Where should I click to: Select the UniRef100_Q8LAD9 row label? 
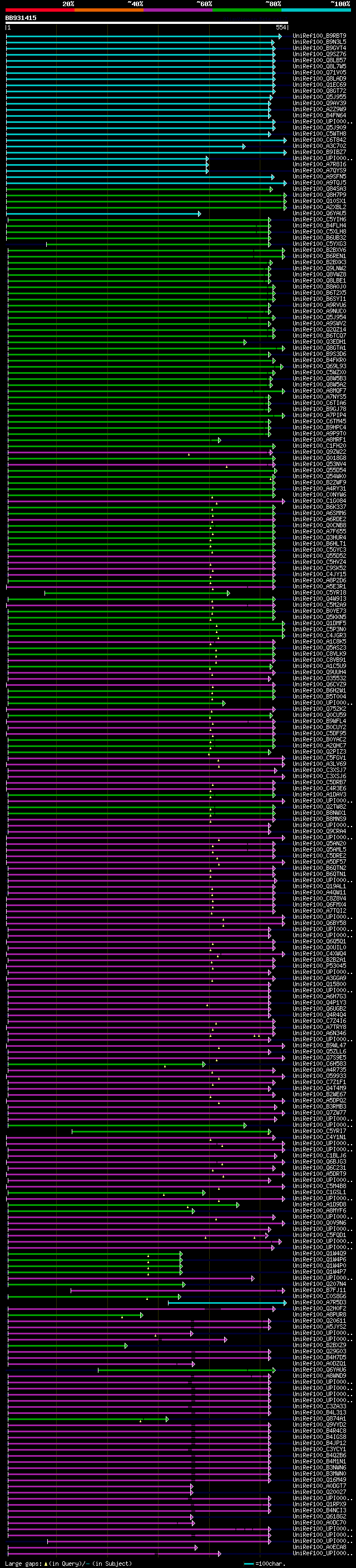point(319,78)
